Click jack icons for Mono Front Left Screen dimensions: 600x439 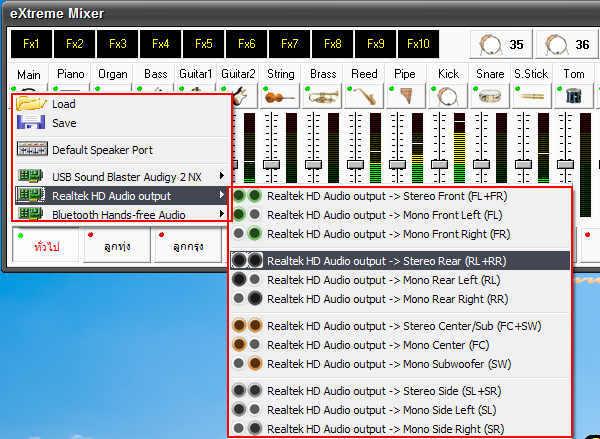point(247,214)
